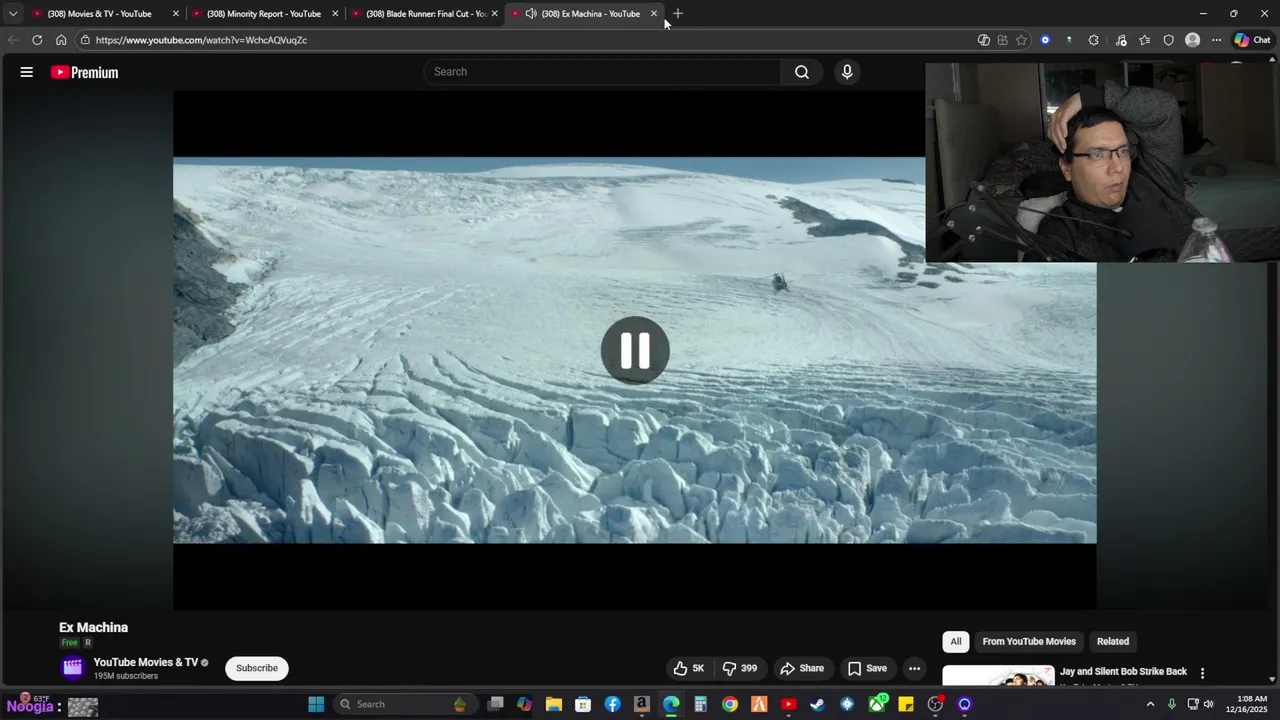Open YouTube Movies & TV channel avatar
1280x720 pixels.
tap(72, 668)
